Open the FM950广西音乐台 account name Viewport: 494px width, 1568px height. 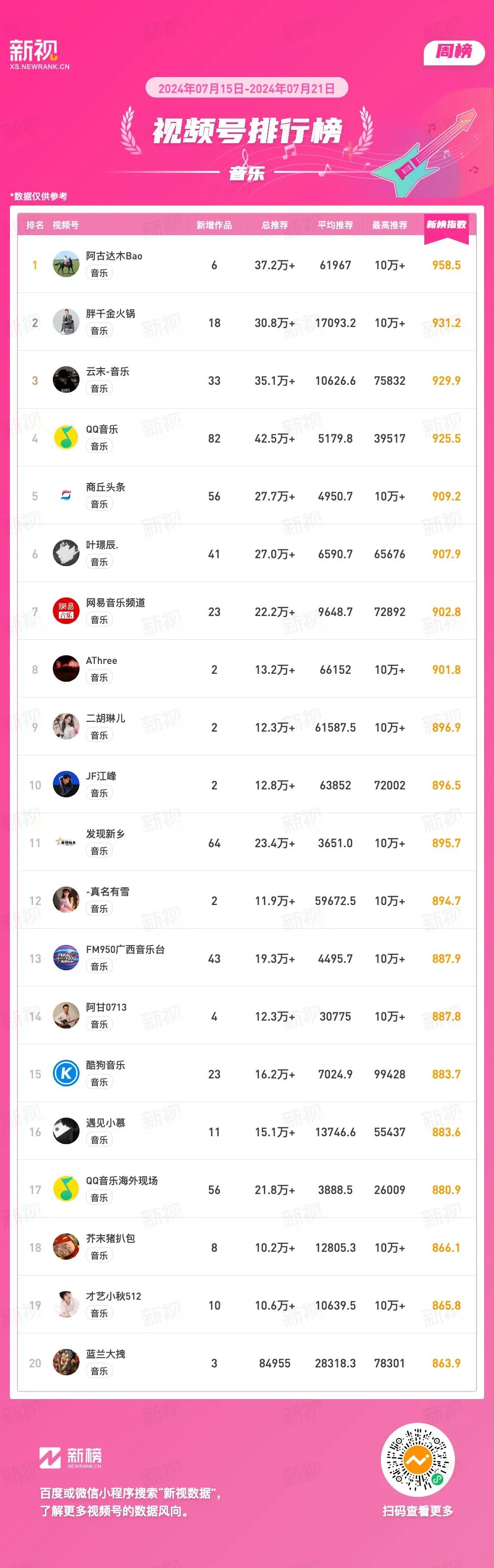click(x=125, y=949)
